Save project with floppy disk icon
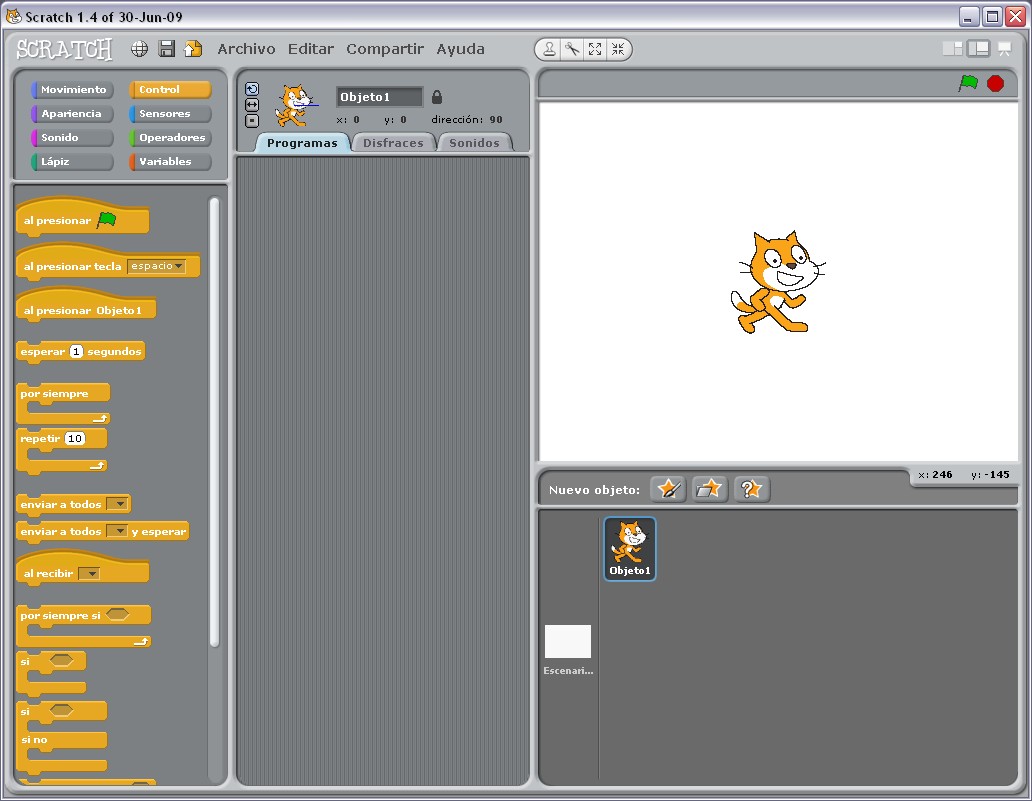 pyautogui.click(x=167, y=49)
